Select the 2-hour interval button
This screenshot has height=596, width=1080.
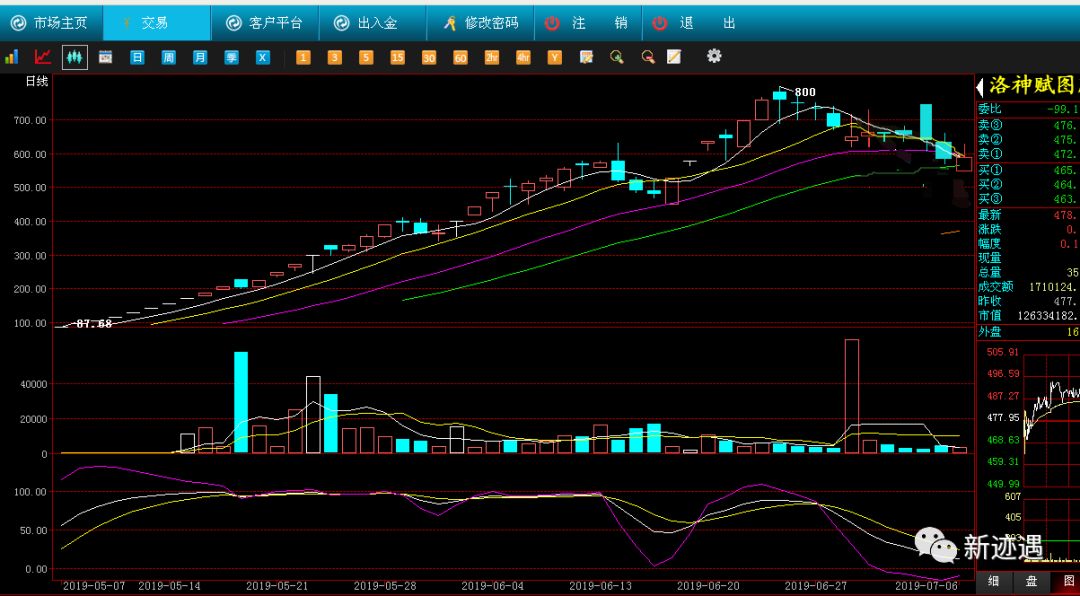coord(492,57)
